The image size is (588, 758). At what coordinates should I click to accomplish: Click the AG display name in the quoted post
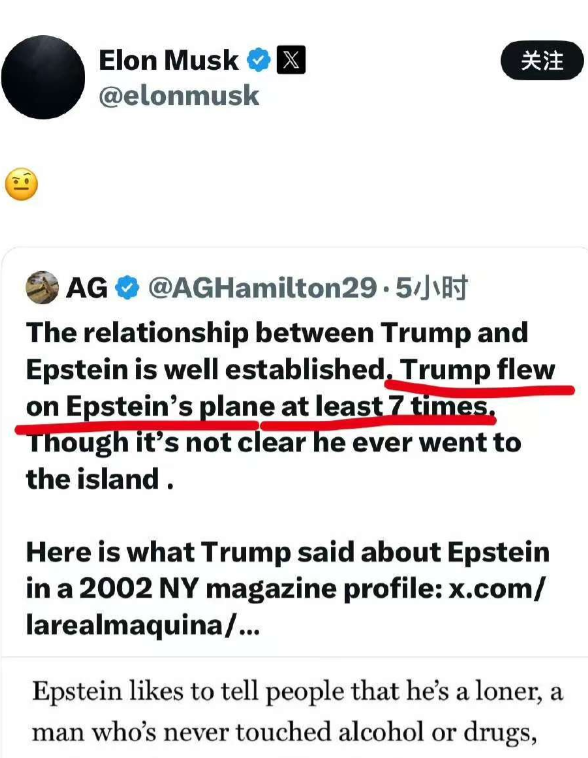(x=87, y=288)
